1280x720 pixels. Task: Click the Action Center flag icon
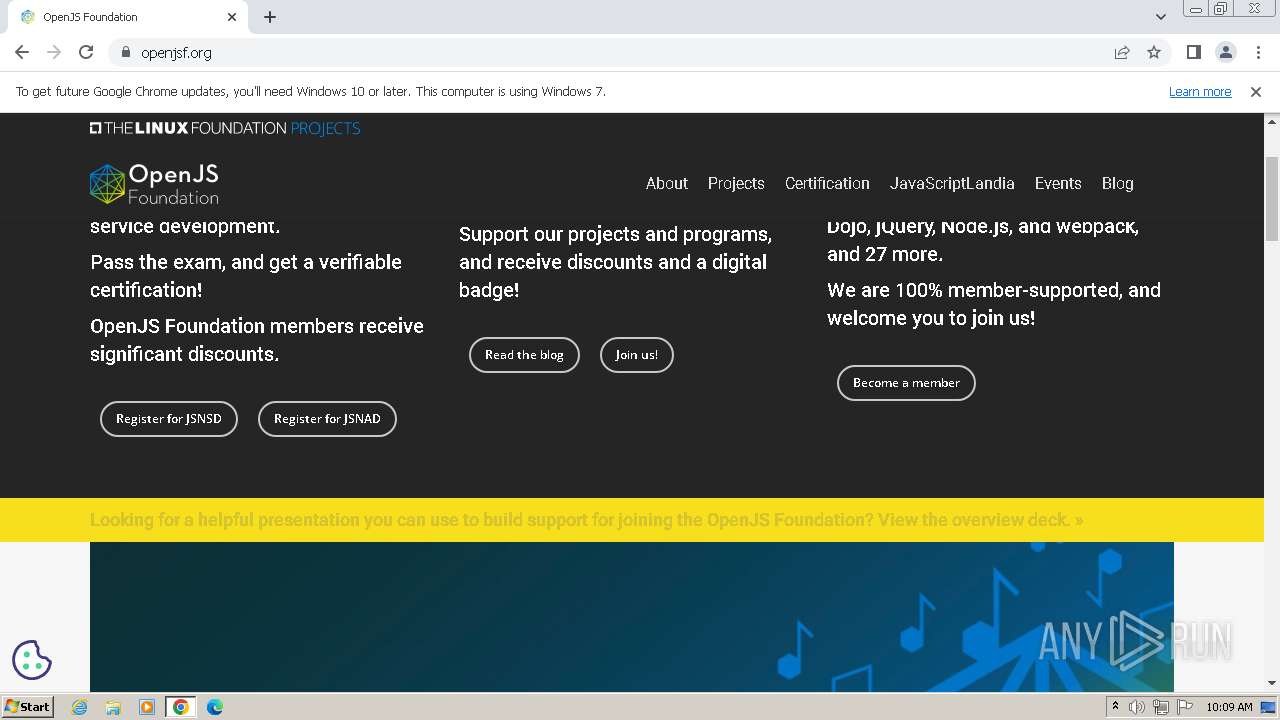pos(1185,707)
